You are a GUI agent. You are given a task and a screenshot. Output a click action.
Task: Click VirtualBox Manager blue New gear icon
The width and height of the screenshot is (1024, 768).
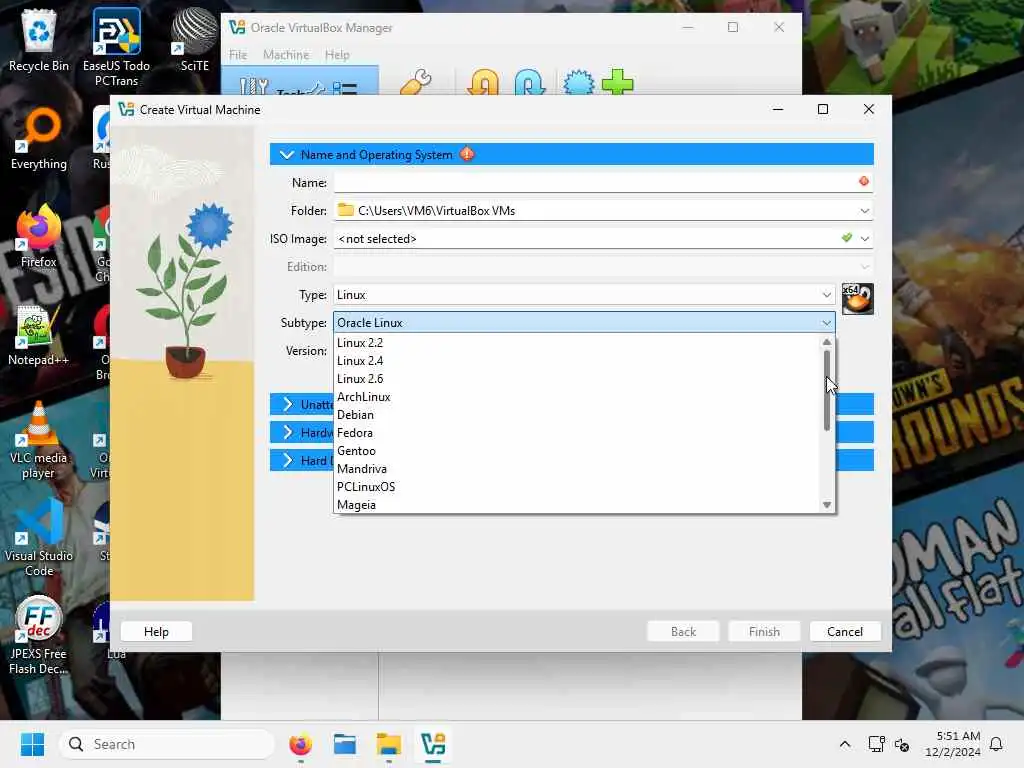pyautogui.click(x=579, y=82)
